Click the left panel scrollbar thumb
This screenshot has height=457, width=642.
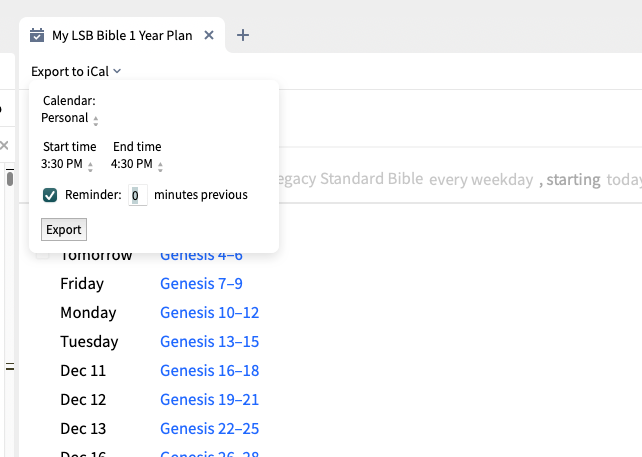[x=10, y=180]
